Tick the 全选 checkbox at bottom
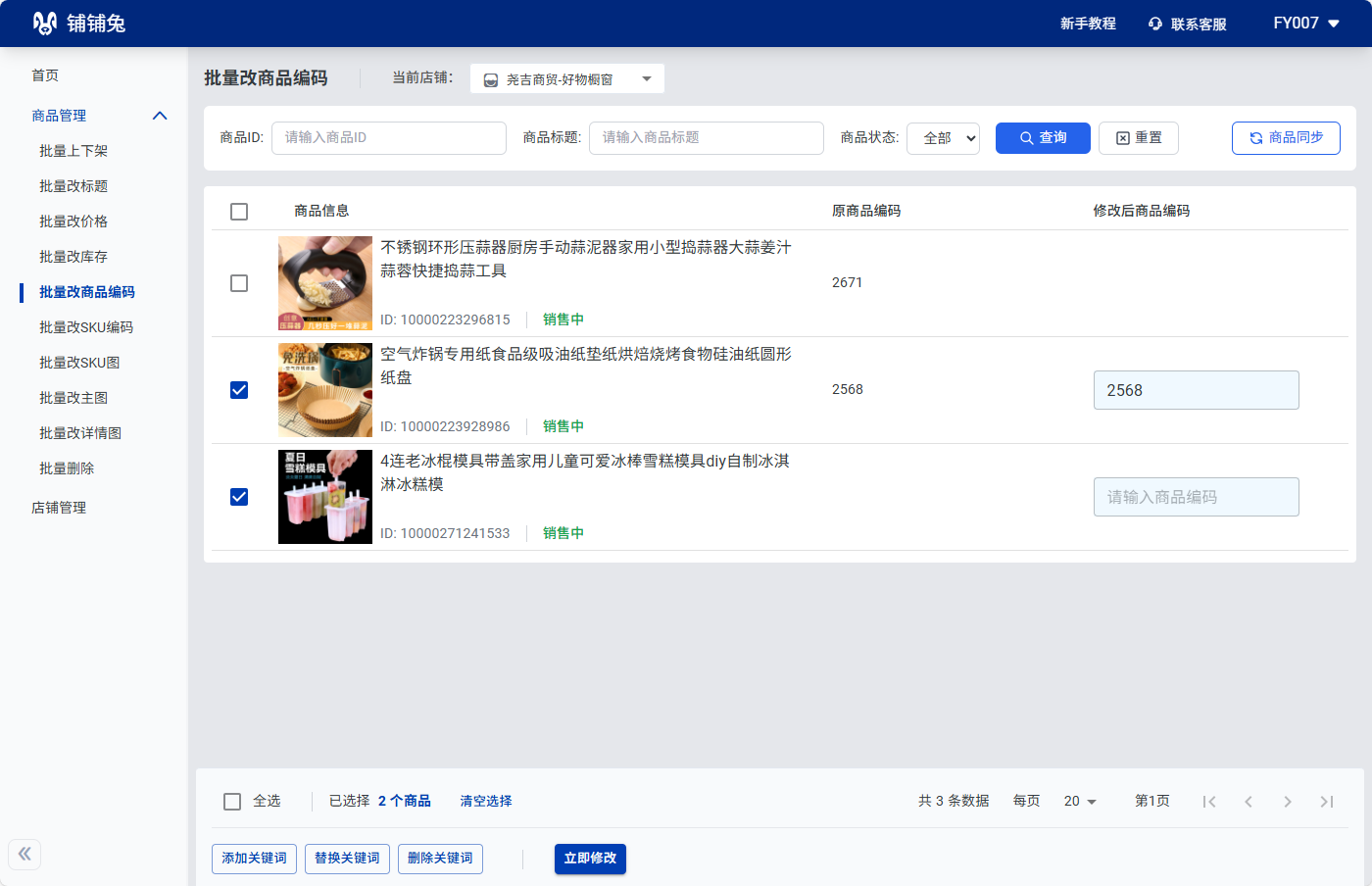The width and height of the screenshot is (1372, 886). [232, 802]
